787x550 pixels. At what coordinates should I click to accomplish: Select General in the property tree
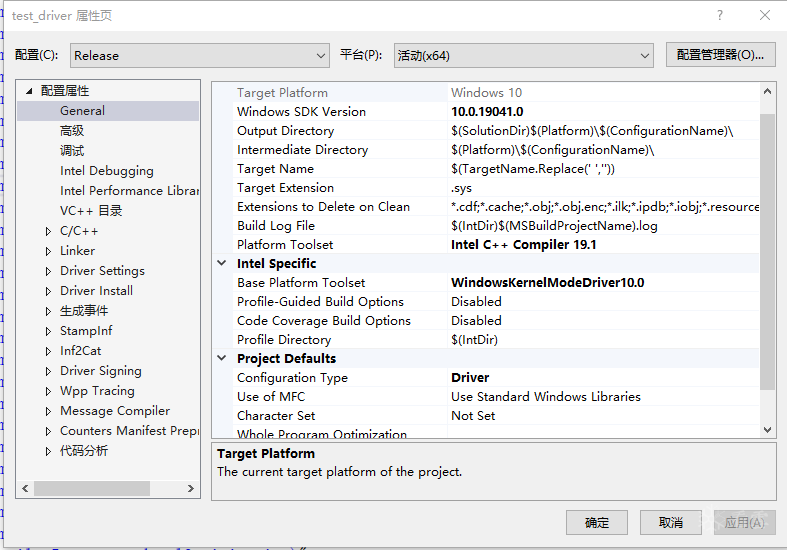click(82, 111)
